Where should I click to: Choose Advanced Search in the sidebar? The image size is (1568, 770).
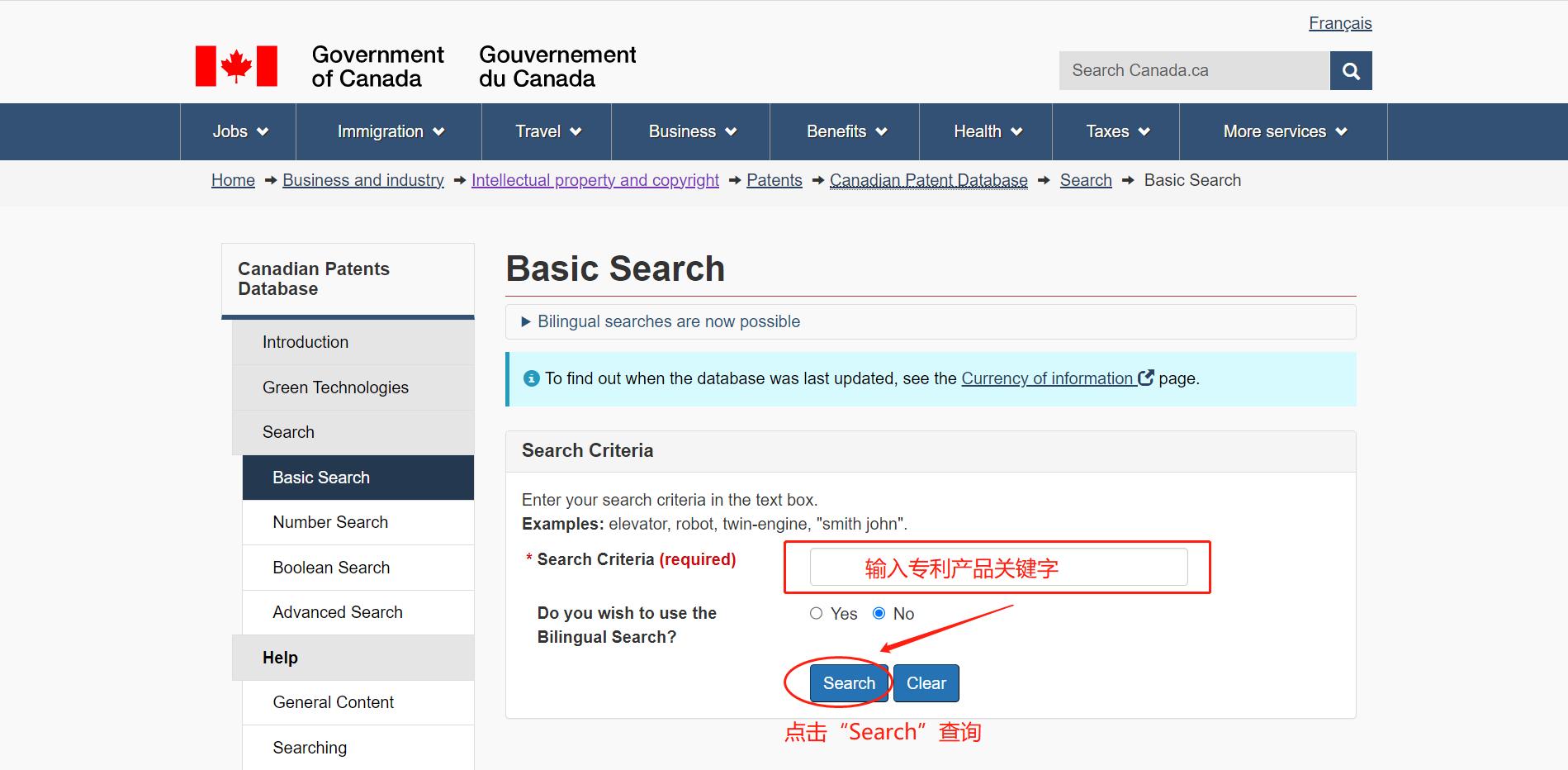(358, 612)
